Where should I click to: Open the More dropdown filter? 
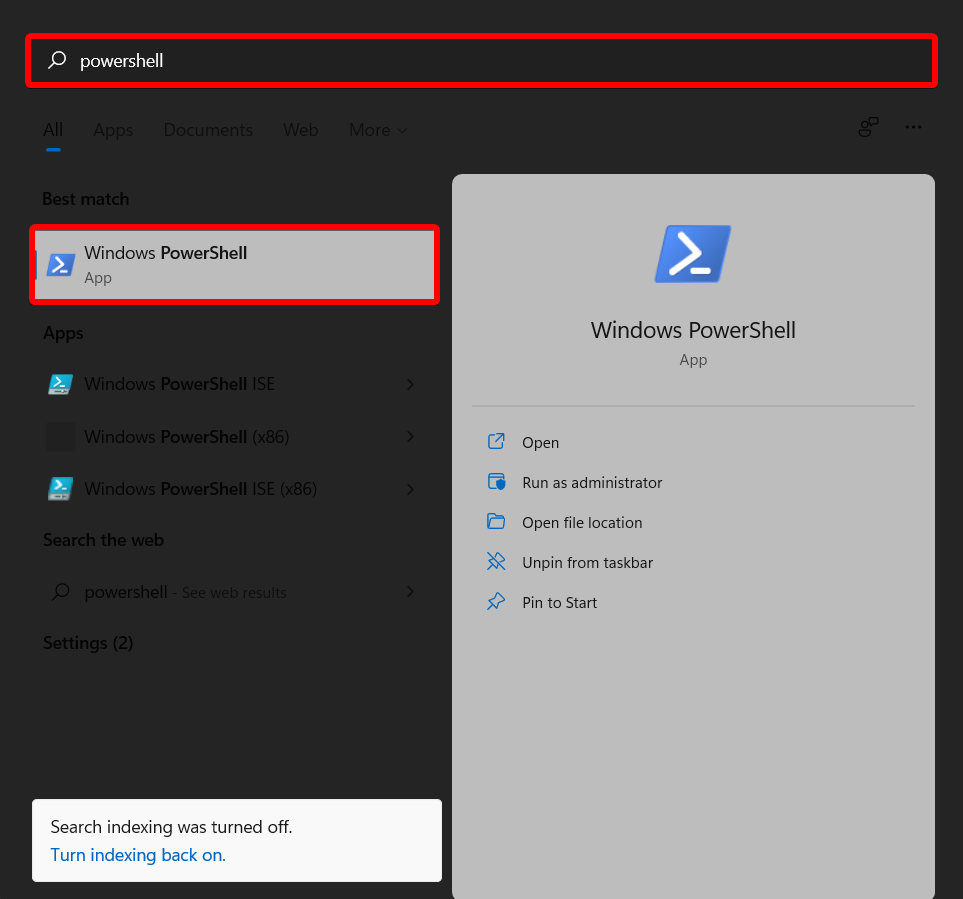[378, 130]
